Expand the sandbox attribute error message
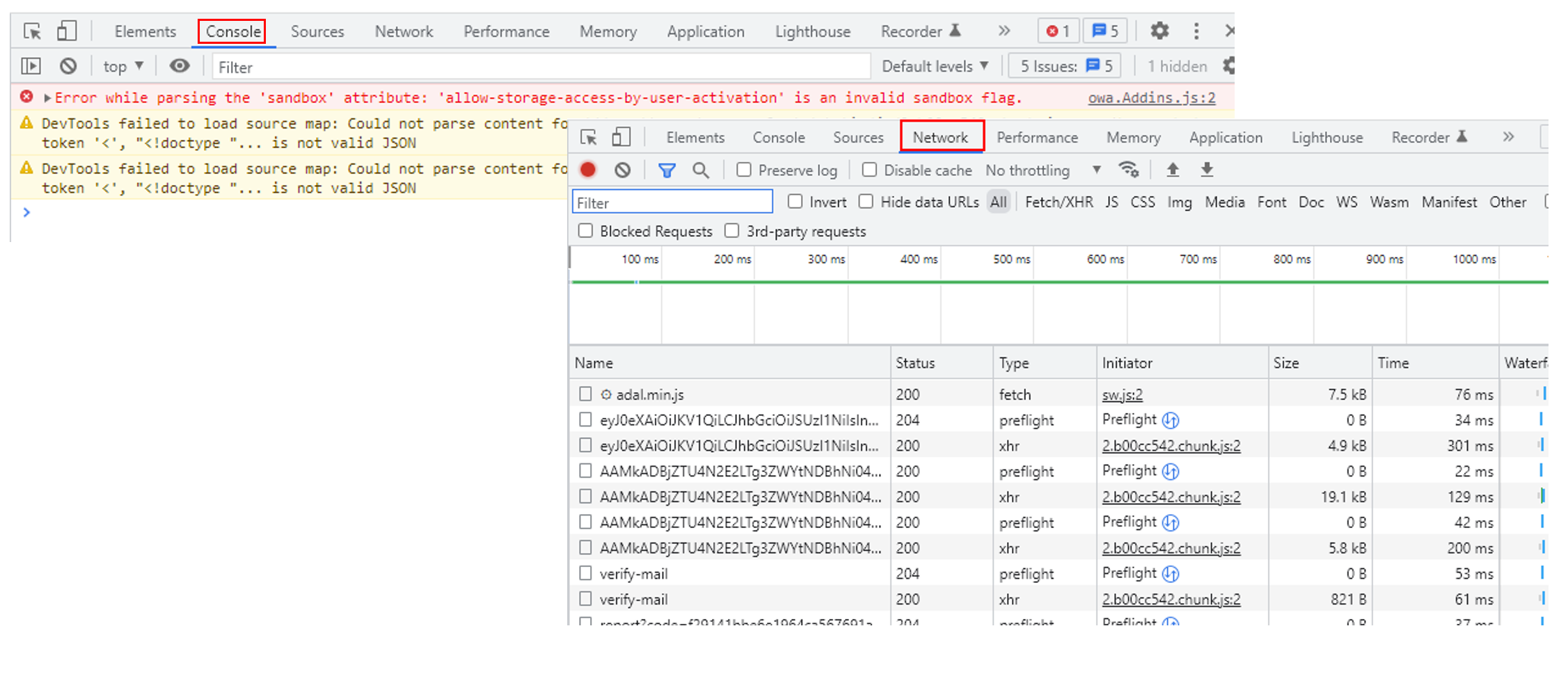1568x681 pixels. [47, 98]
